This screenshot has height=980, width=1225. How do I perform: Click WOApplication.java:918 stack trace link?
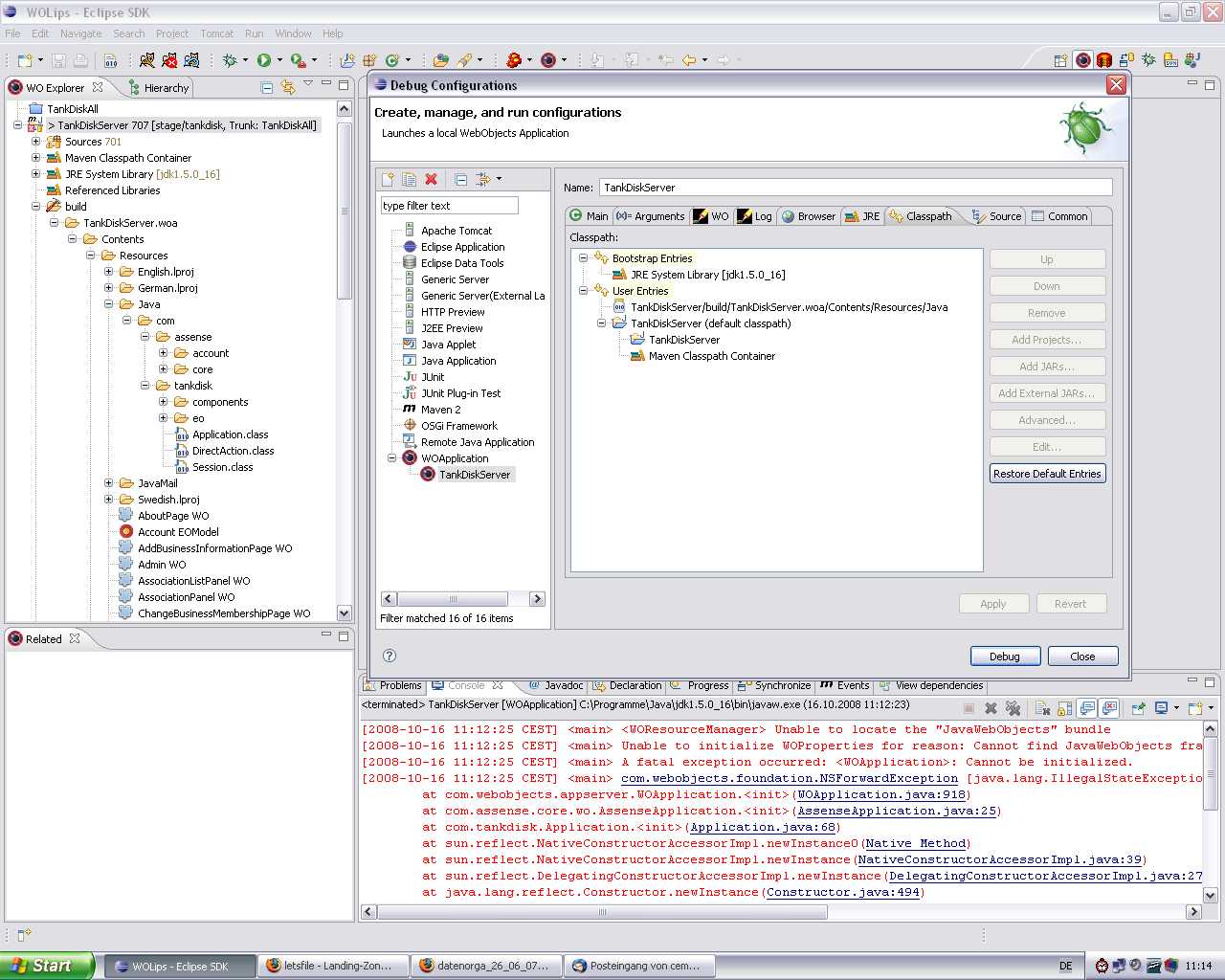click(881, 794)
